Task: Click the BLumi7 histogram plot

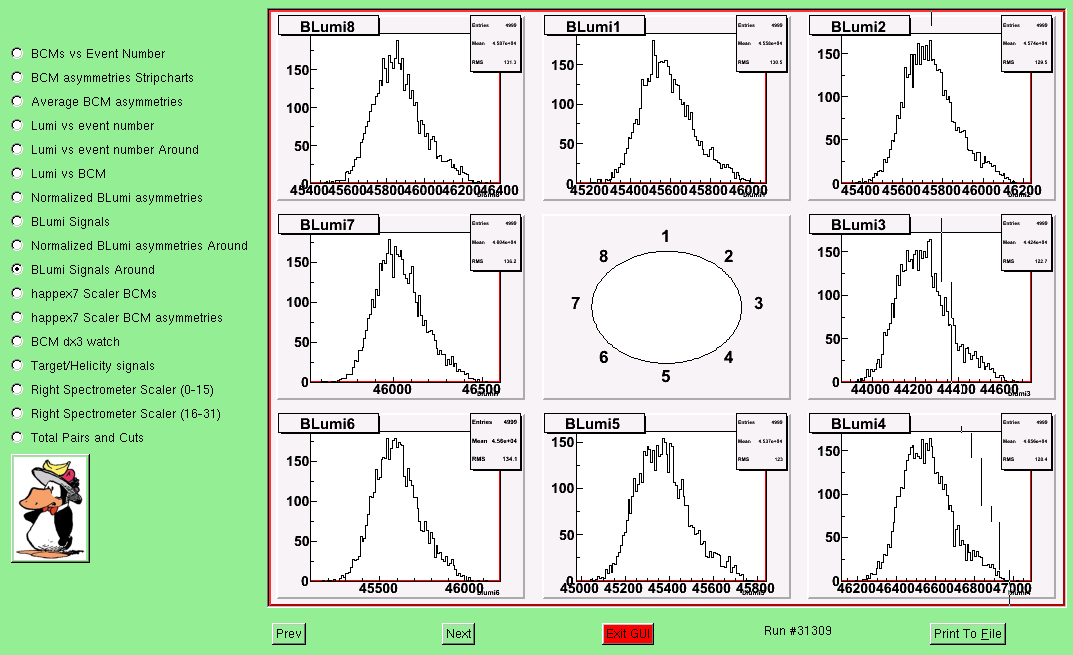Action: pos(401,307)
